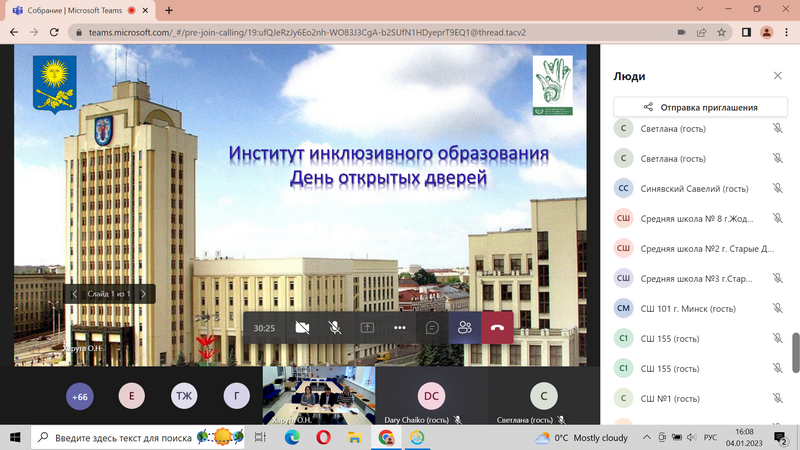This screenshot has height=450, width=800.
Task: Open share this page icon
Action: pyautogui.click(x=702, y=32)
